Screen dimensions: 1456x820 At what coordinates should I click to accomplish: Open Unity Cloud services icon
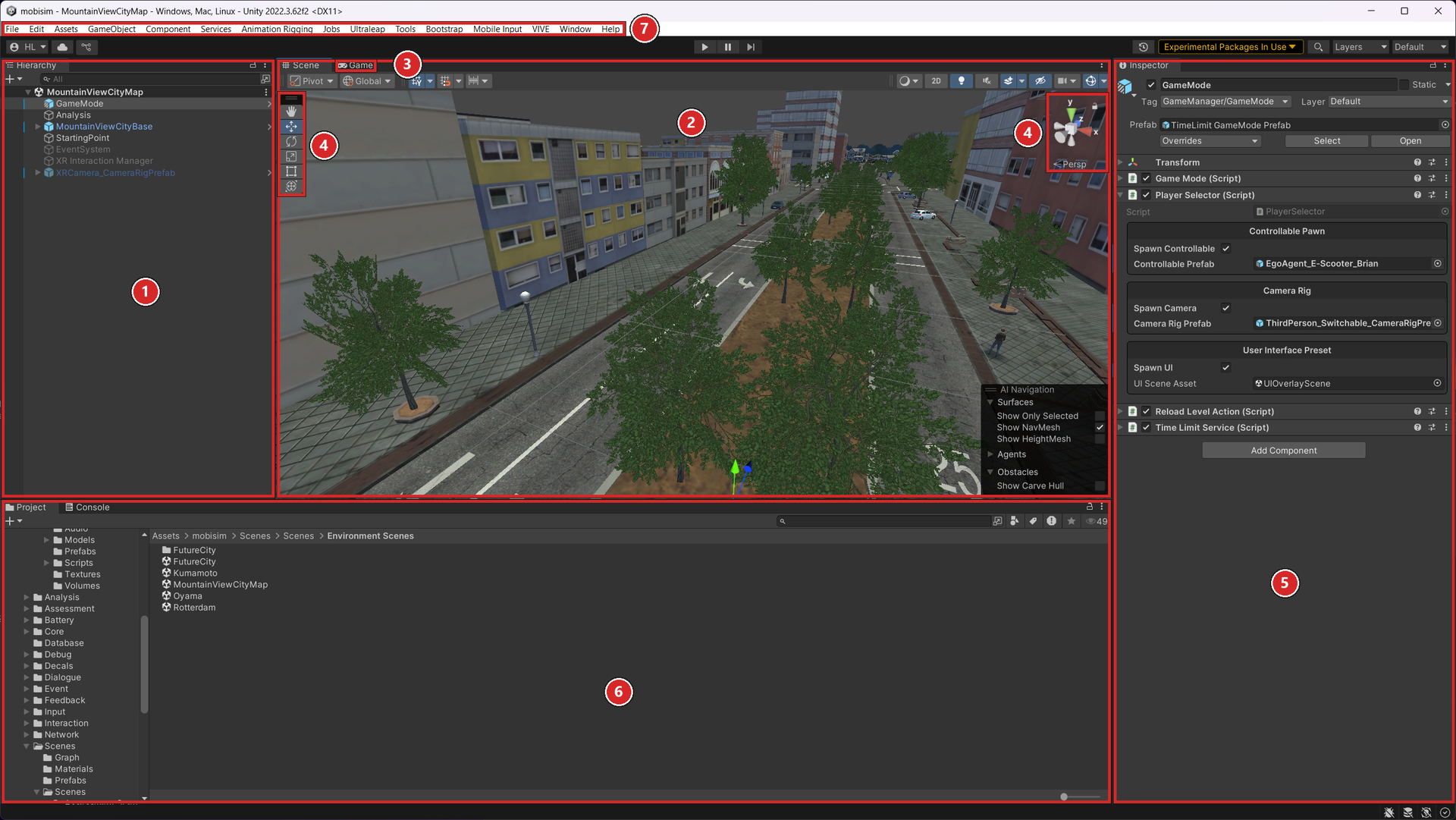click(x=62, y=47)
